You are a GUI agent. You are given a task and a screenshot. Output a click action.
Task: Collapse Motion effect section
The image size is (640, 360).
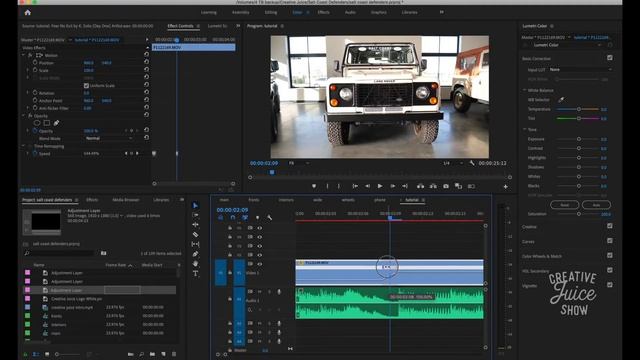23,55
